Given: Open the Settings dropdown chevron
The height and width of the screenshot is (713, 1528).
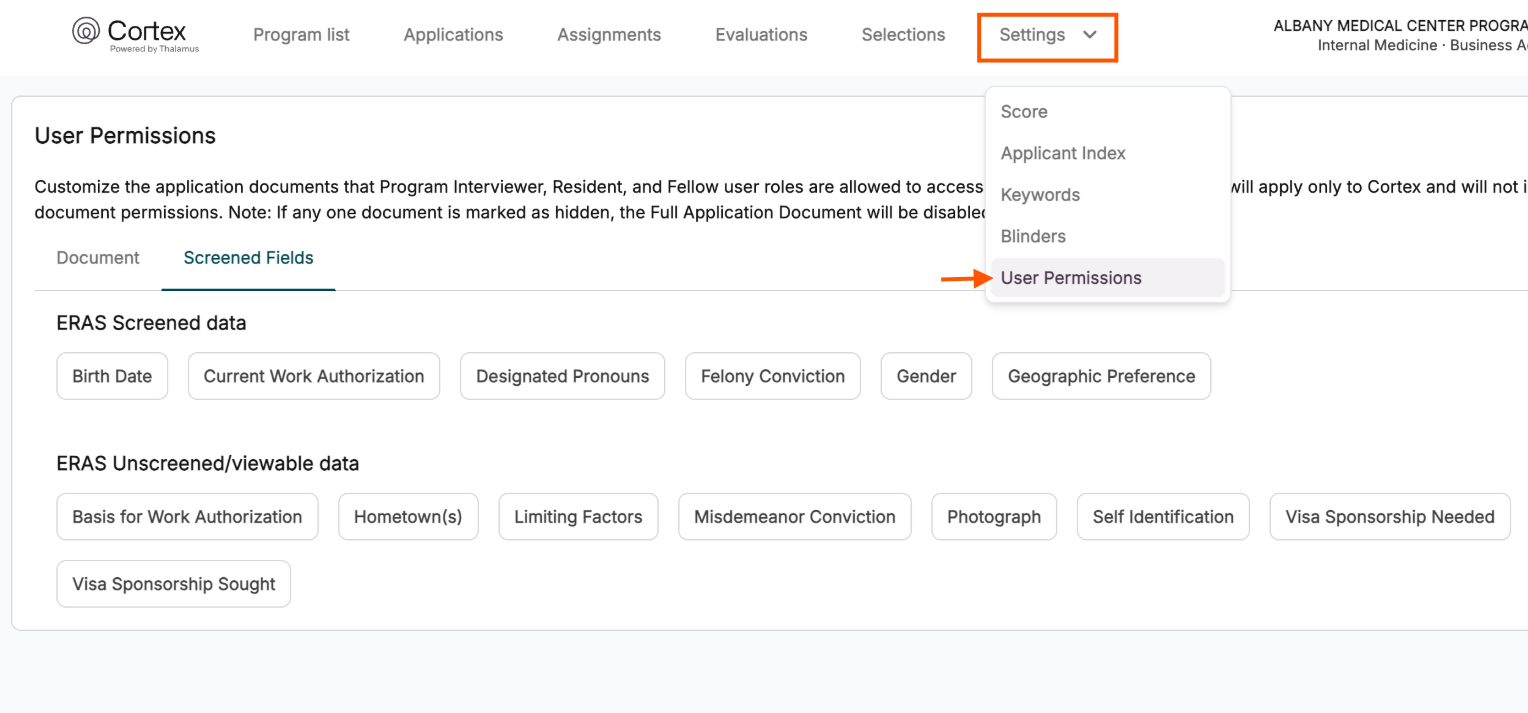Looking at the screenshot, I should 1090,34.
